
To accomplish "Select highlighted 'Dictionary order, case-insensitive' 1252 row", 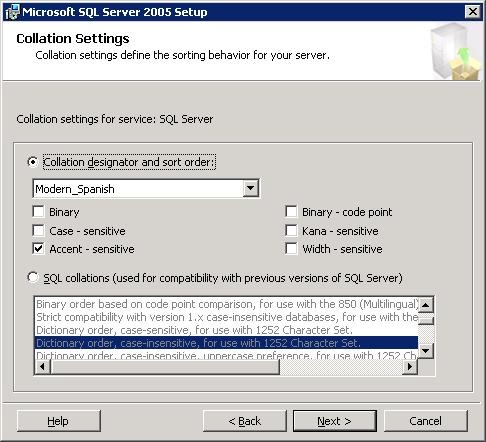I will click(226, 343).
